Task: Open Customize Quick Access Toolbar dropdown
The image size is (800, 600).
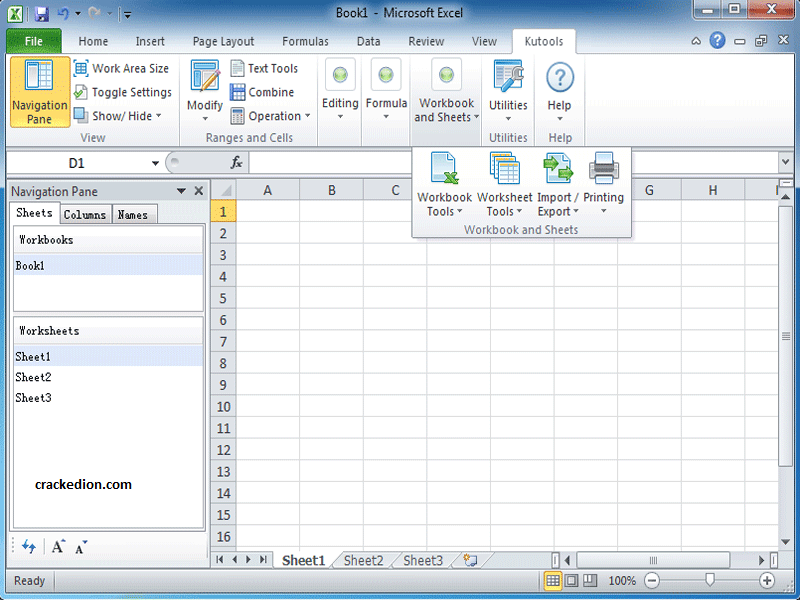Action: (128, 15)
